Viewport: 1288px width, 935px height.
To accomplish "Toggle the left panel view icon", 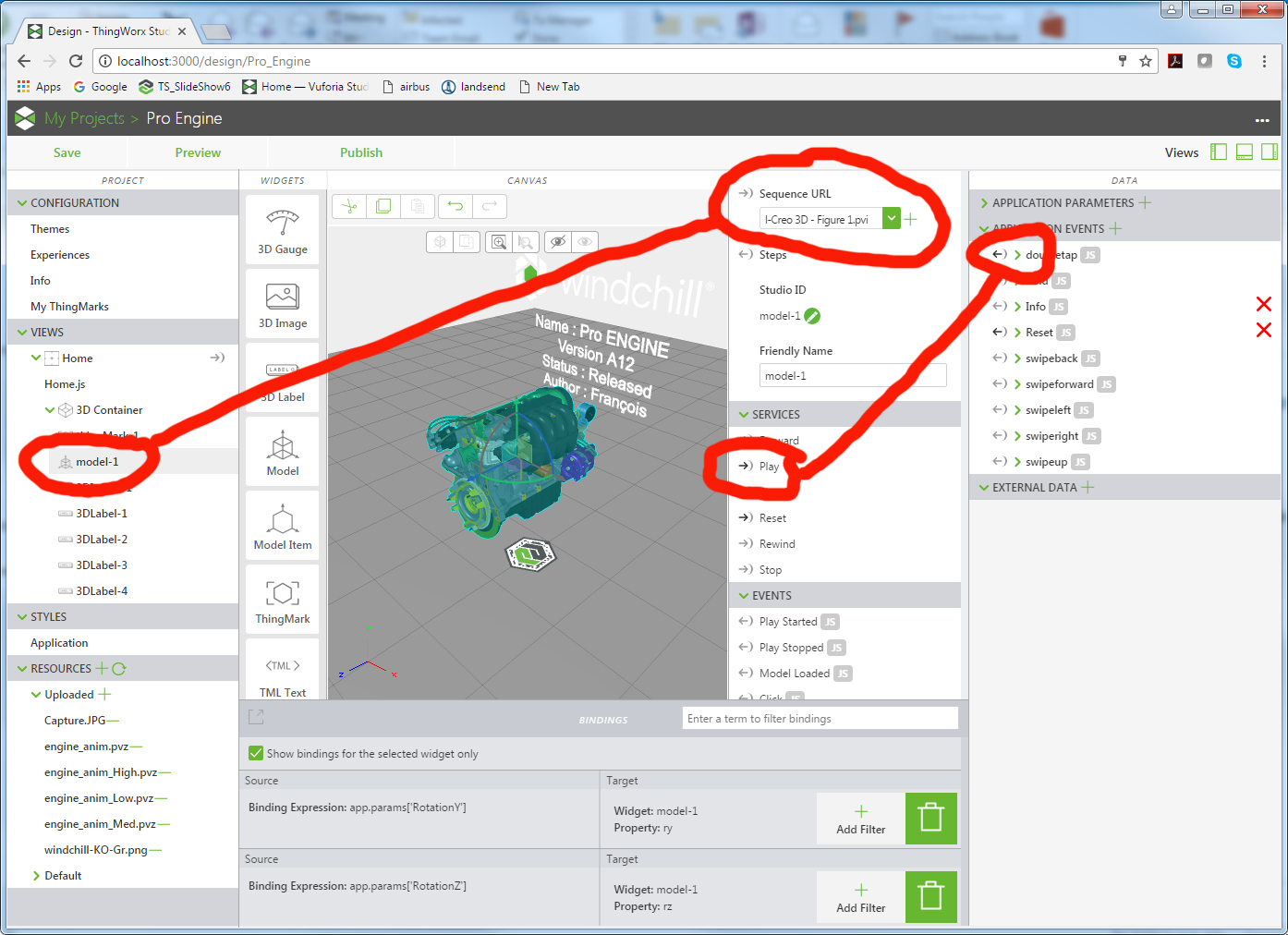I will (x=1219, y=152).
